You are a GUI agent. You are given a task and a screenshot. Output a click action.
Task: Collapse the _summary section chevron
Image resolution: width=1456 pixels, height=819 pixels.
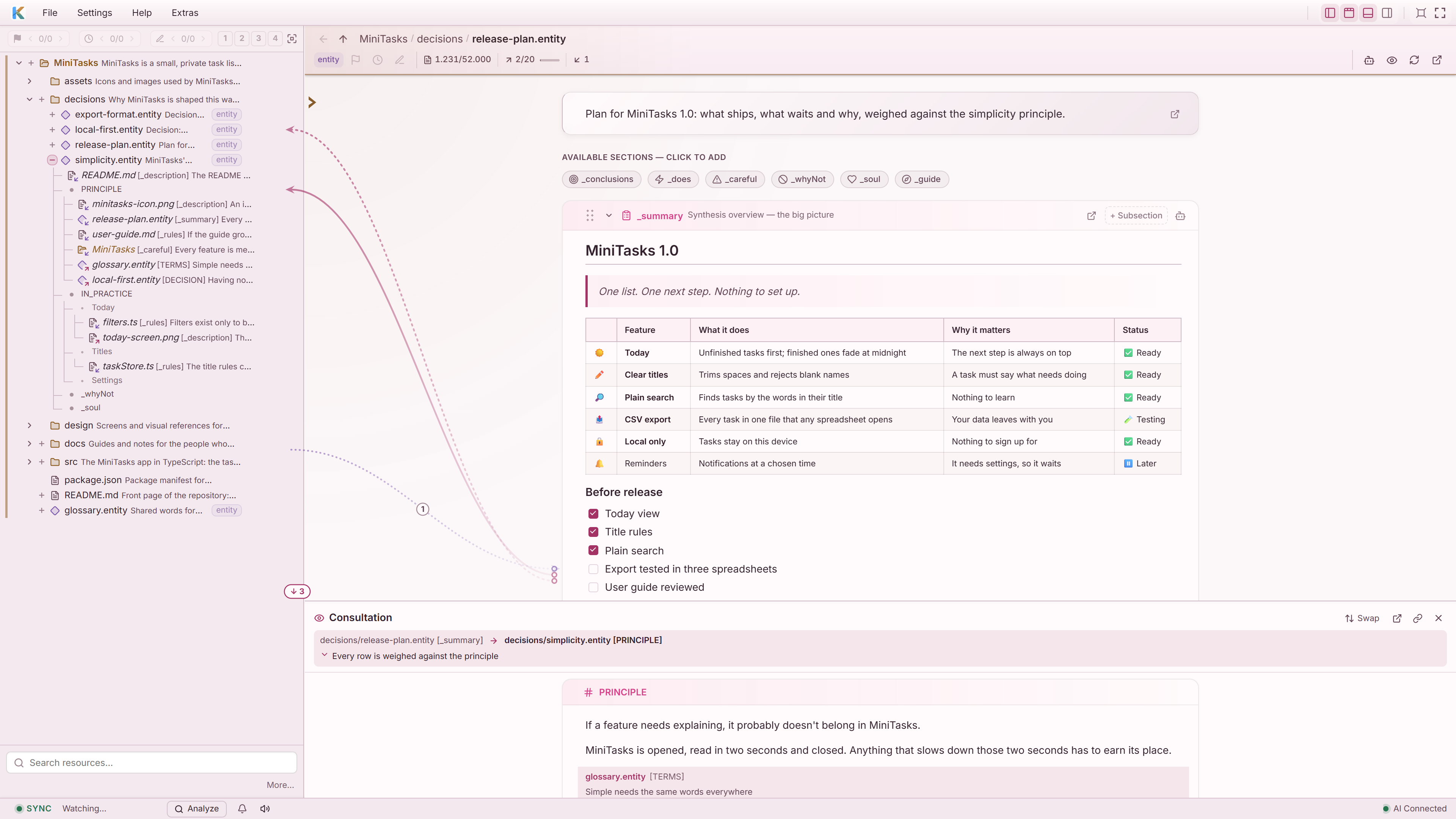point(609,215)
